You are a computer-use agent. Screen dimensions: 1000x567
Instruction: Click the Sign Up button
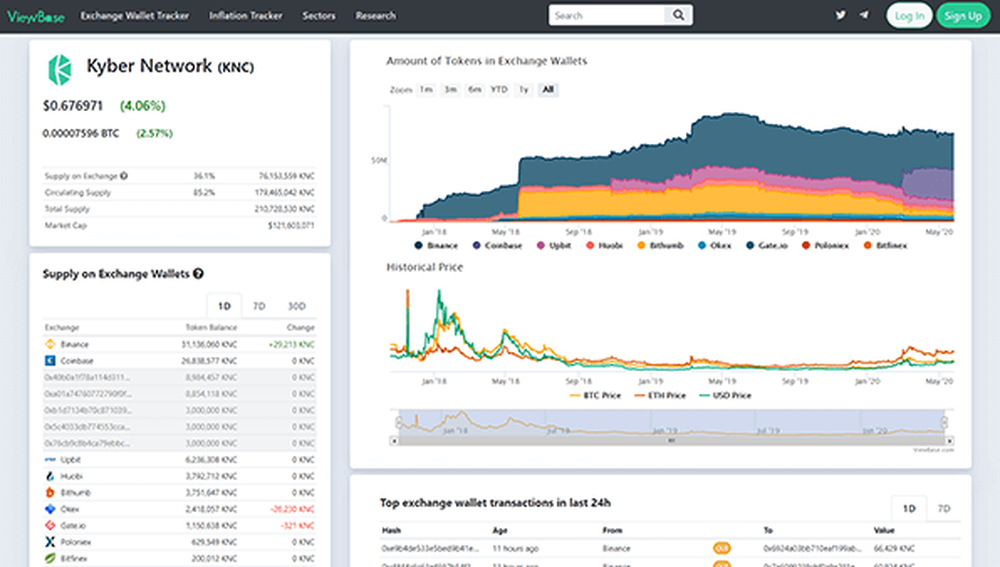[963, 16]
